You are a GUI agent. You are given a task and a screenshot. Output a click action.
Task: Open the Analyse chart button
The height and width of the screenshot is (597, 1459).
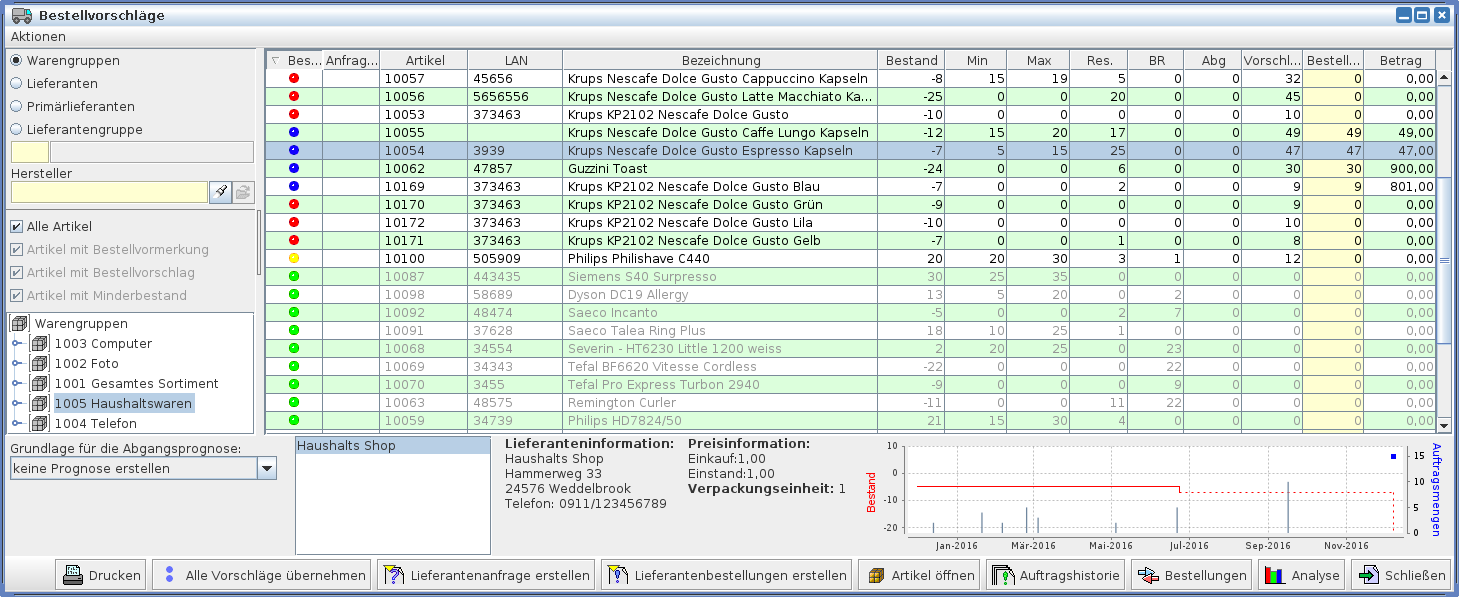tap(1273, 575)
